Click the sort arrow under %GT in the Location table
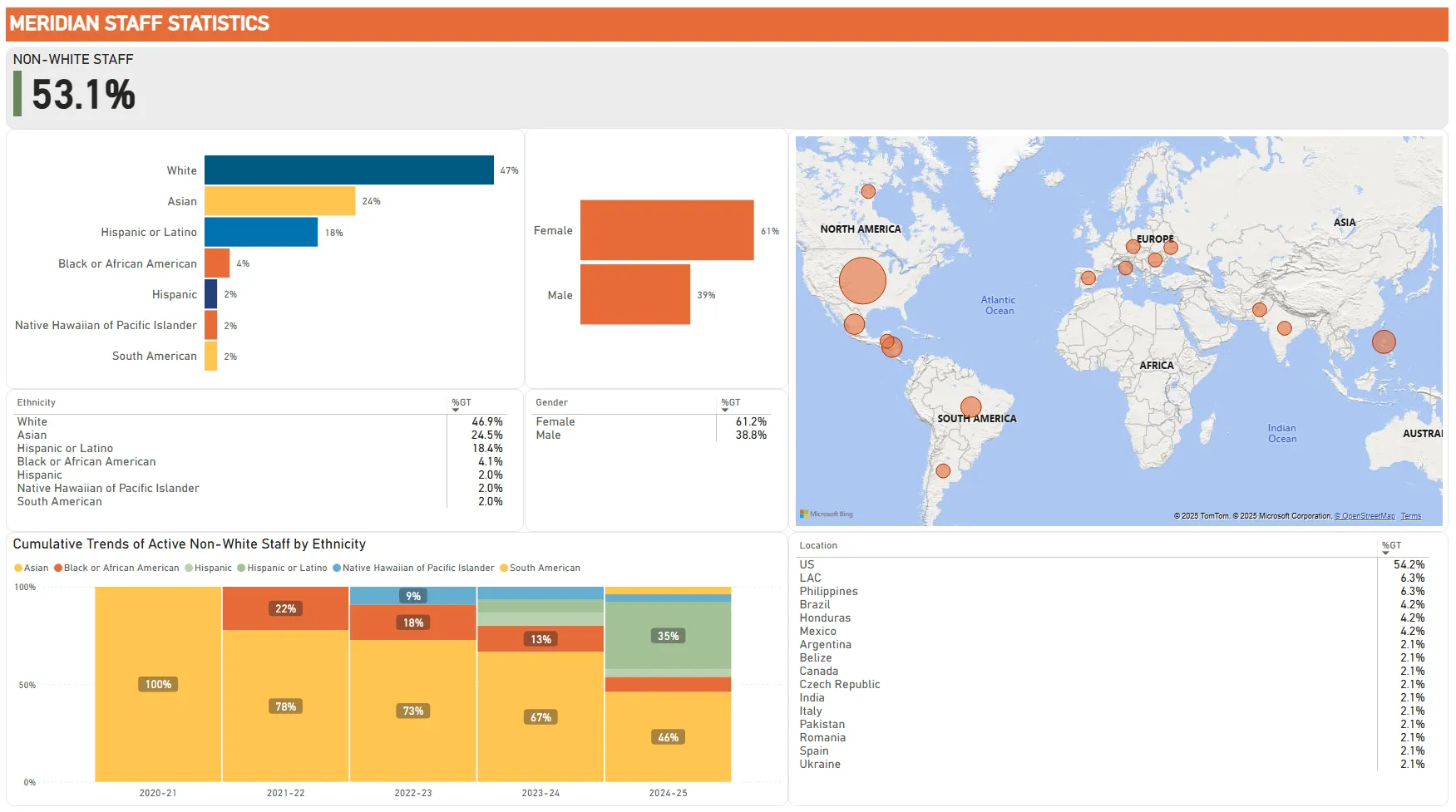The image size is (1456, 812). [x=1385, y=554]
